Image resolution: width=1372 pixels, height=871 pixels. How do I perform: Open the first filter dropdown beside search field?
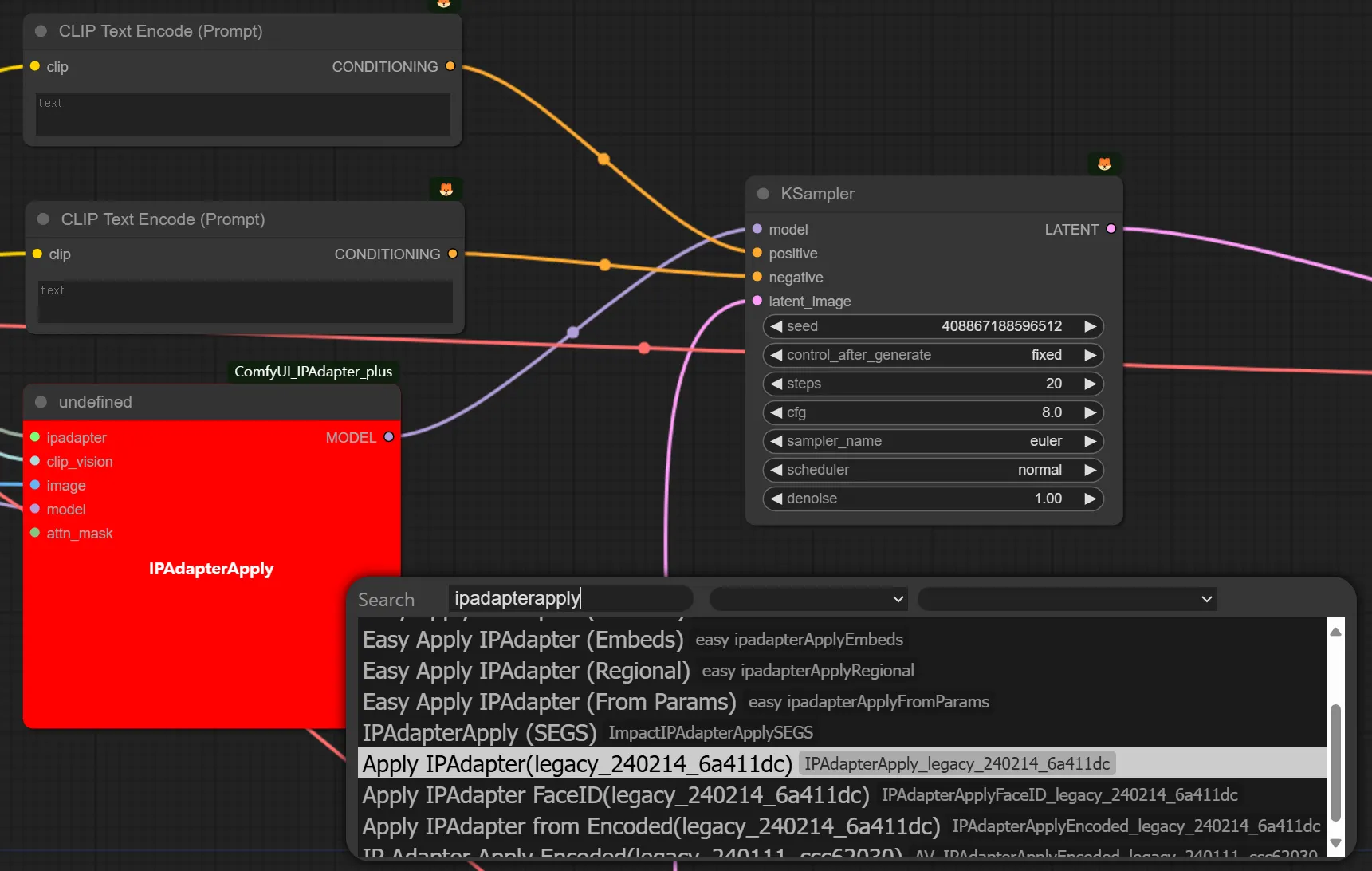click(808, 599)
